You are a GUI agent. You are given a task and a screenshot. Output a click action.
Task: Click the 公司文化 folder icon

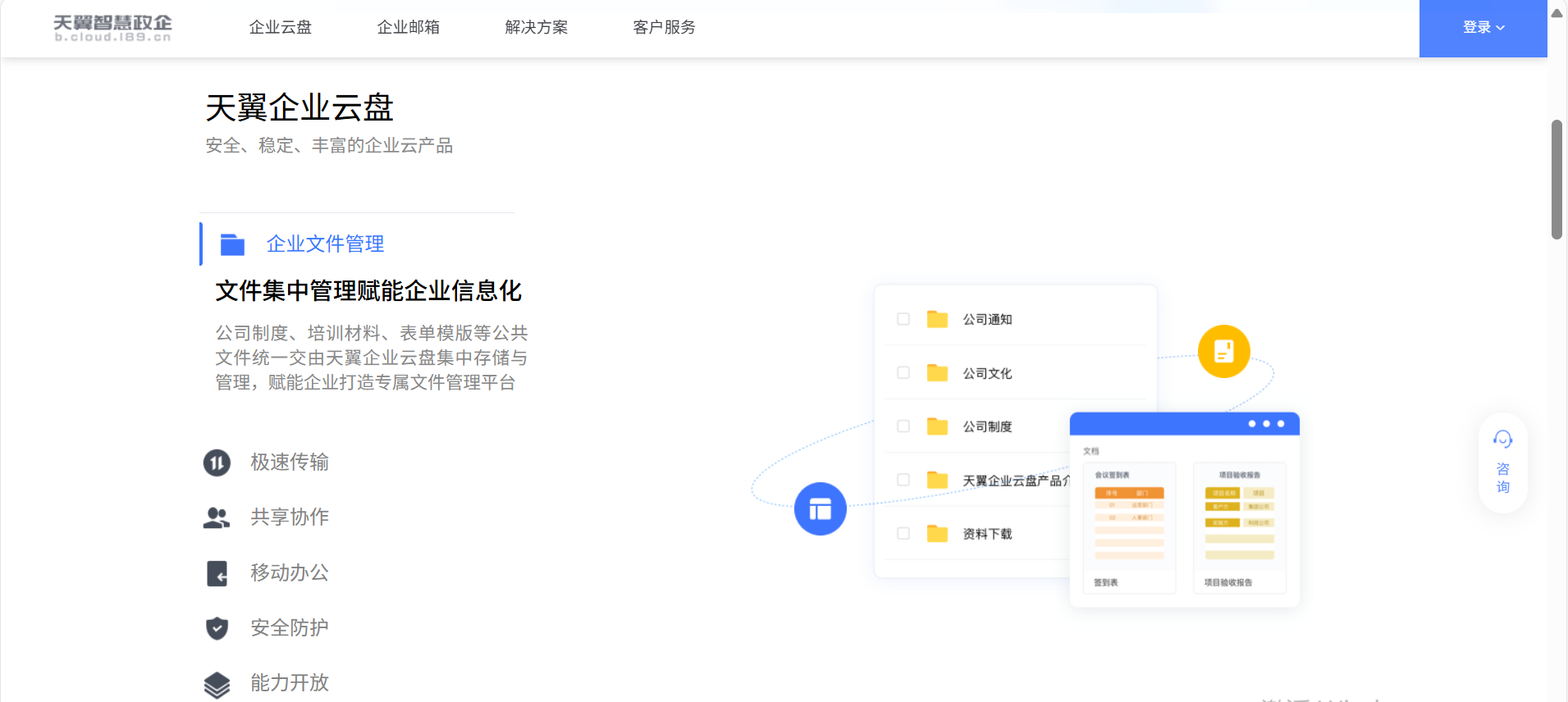point(937,372)
